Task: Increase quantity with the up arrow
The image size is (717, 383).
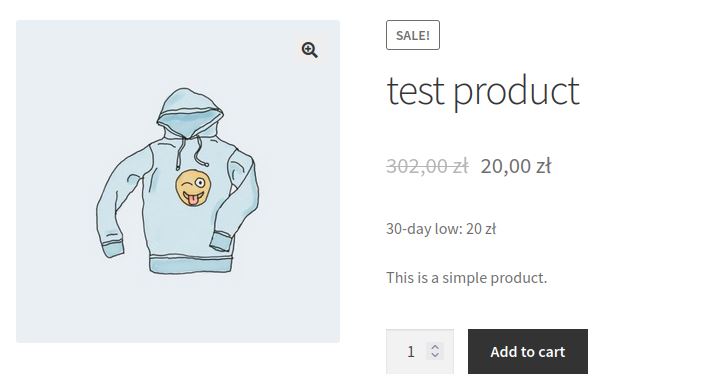Action: [435, 347]
